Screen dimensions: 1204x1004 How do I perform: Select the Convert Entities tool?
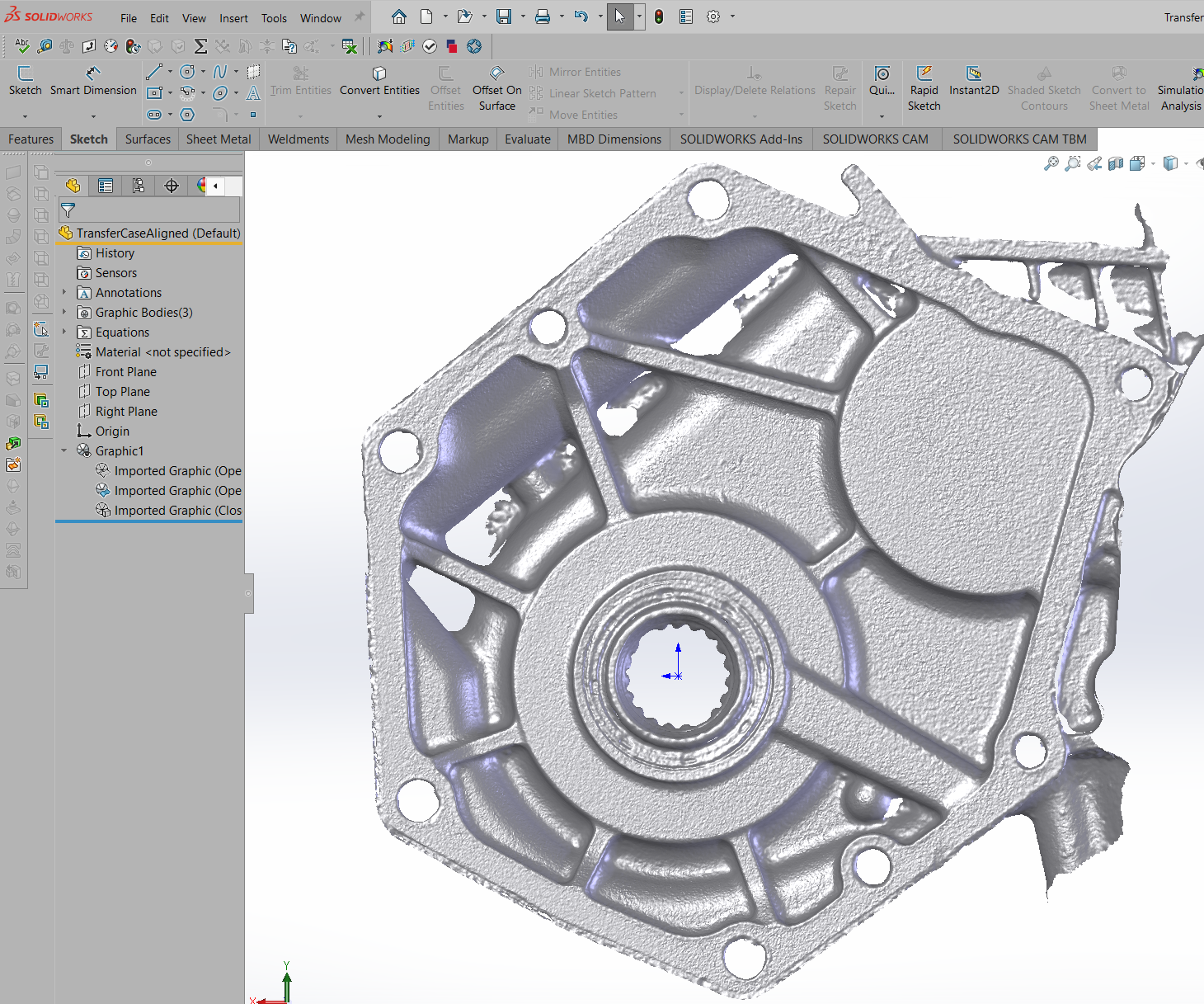pos(379,82)
